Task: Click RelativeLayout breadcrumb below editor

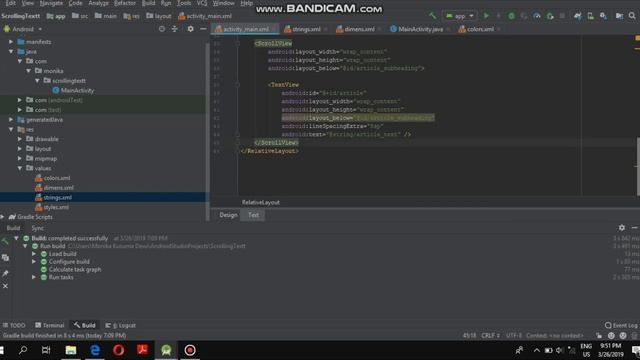Action: click(x=261, y=202)
